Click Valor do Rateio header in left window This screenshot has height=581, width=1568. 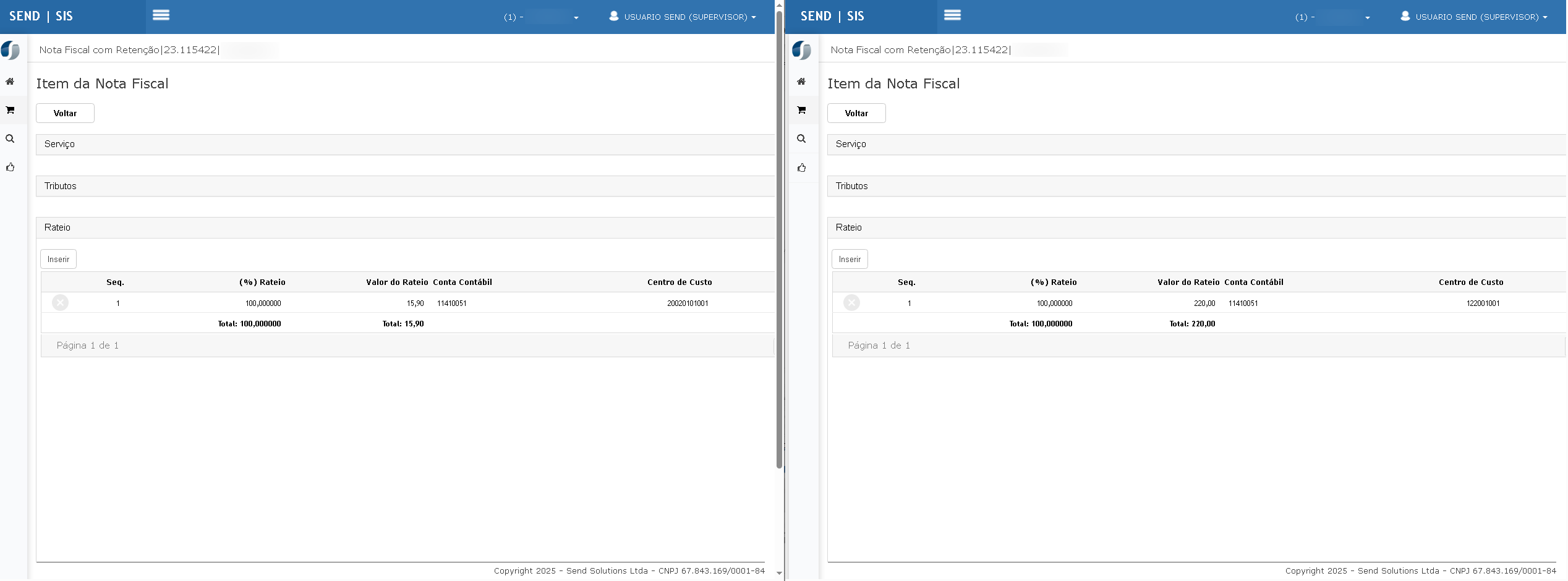click(397, 282)
